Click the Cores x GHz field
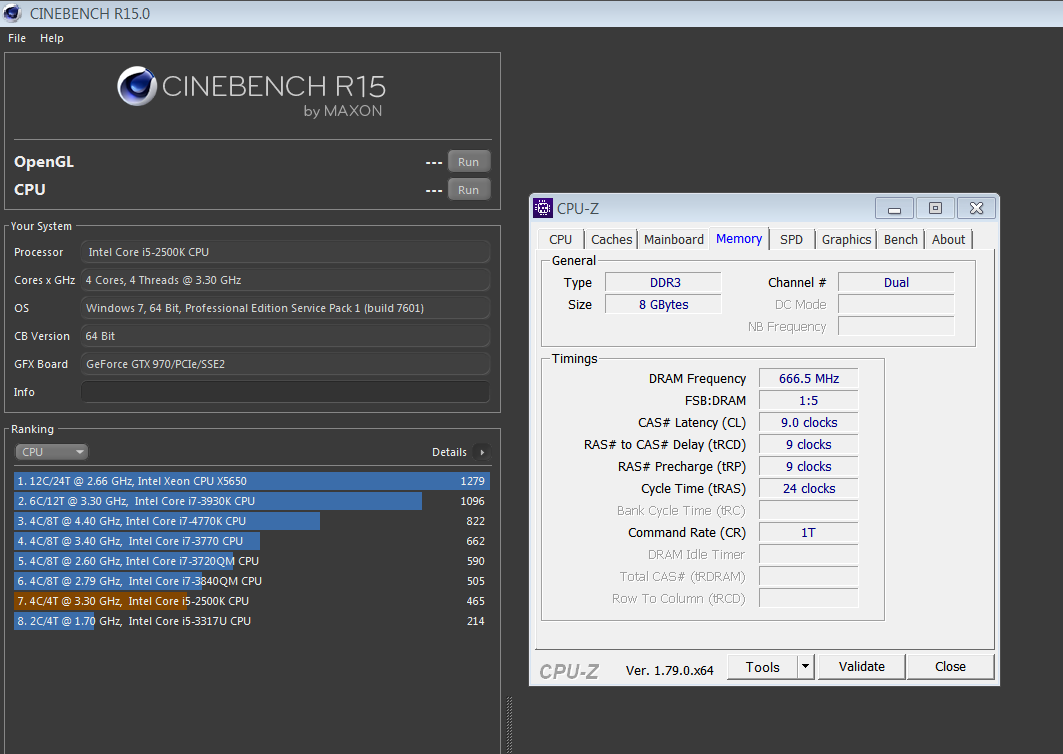 285,280
